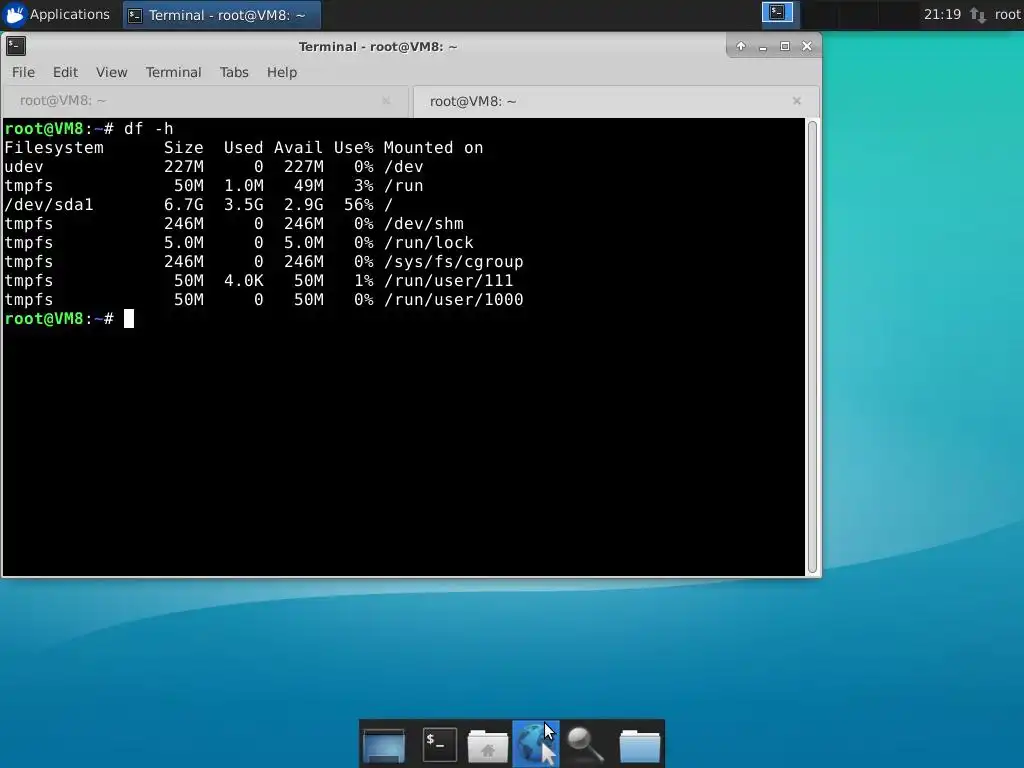Screen dimensions: 1024x768
Task: Click the clock showing 21:19
Action: click(942, 14)
